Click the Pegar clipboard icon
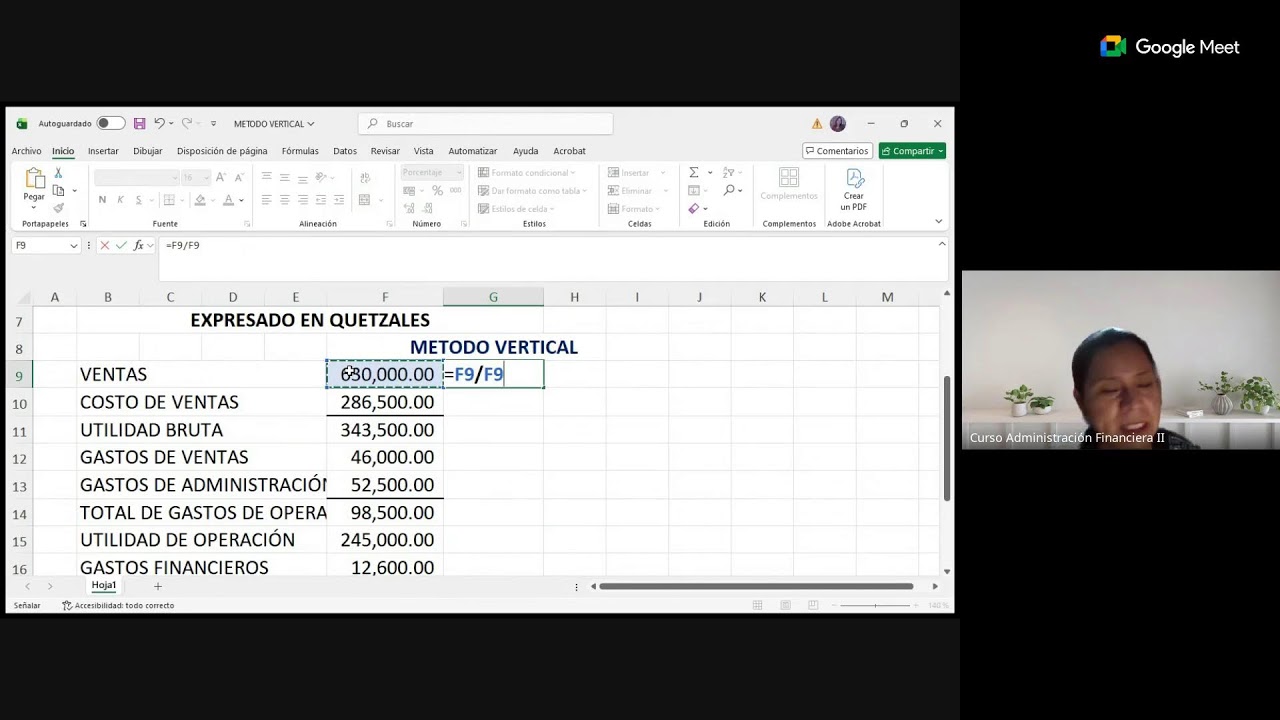Viewport: 1280px width, 720px height. (x=34, y=179)
